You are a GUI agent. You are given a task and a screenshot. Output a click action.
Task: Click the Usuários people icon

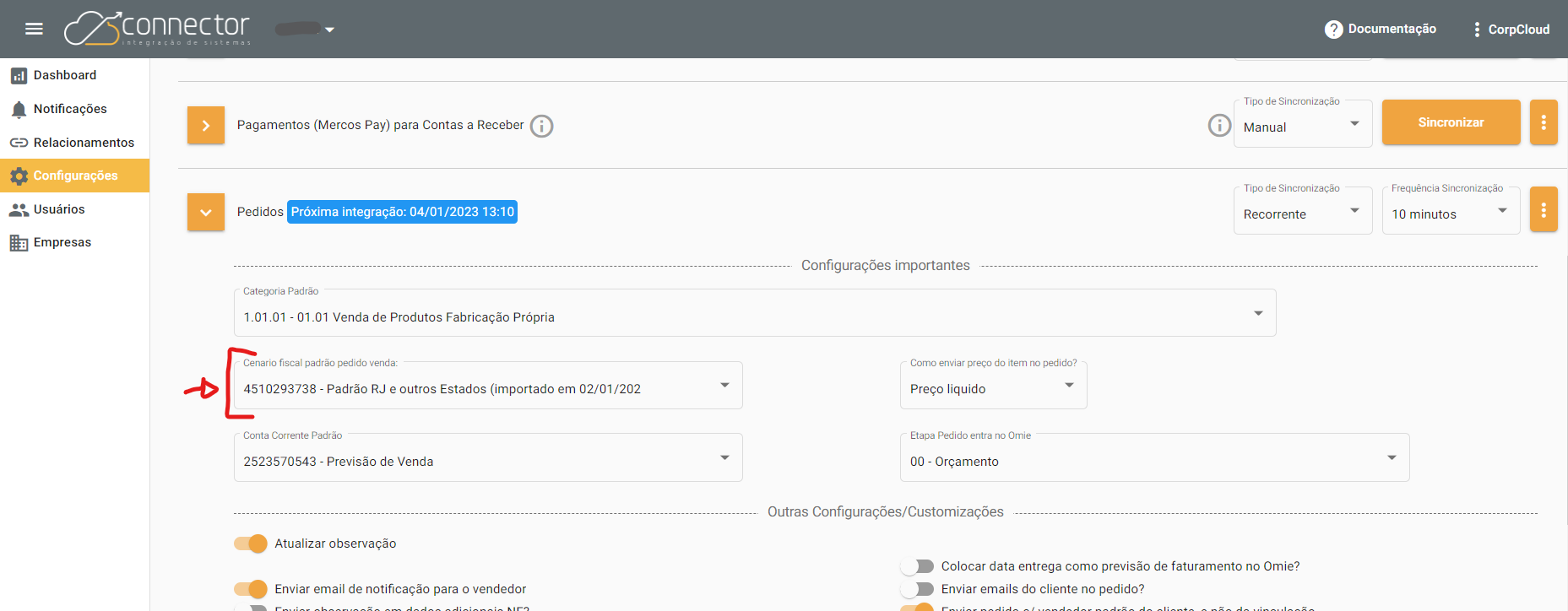point(19,209)
